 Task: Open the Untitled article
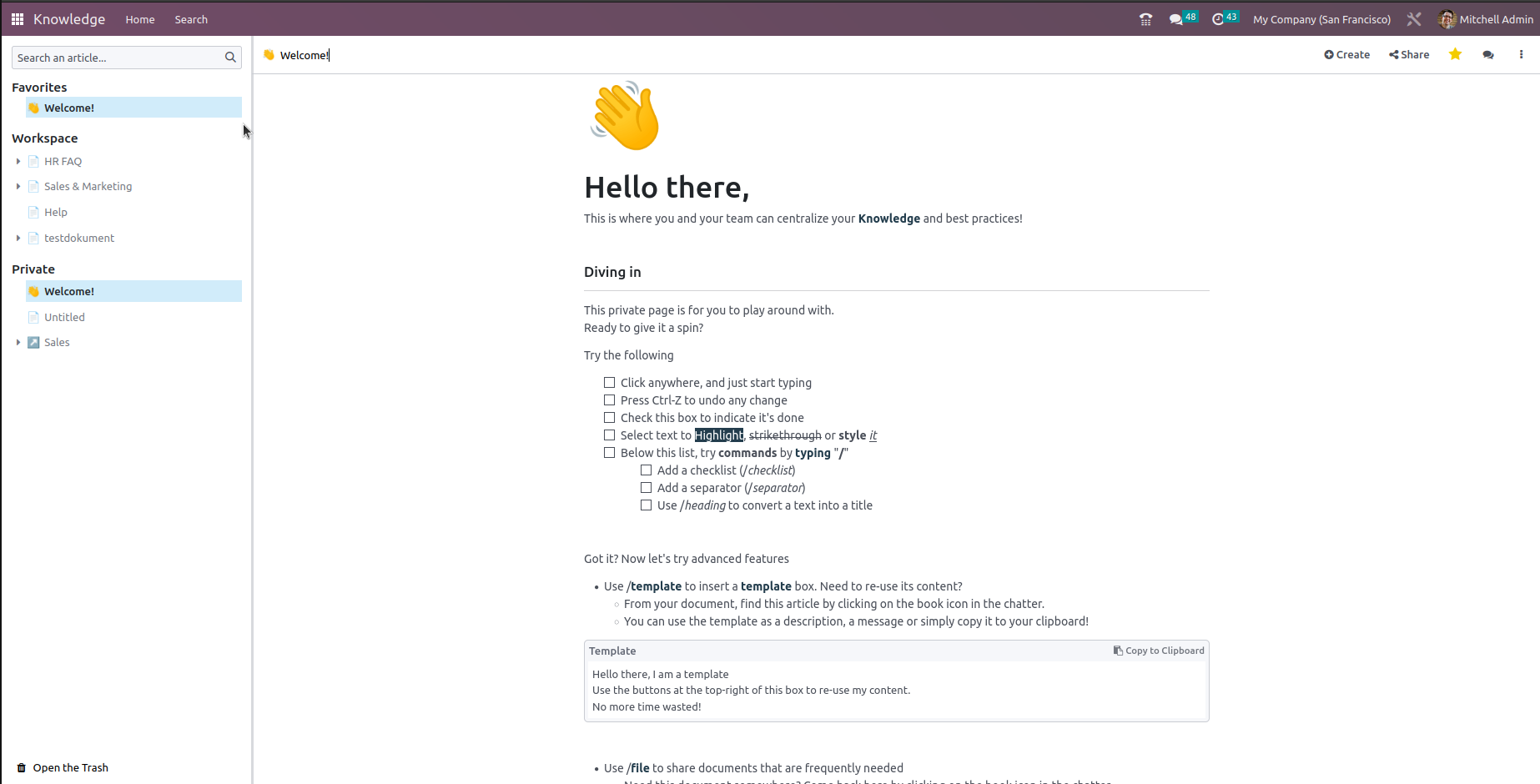(x=64, y=317)
